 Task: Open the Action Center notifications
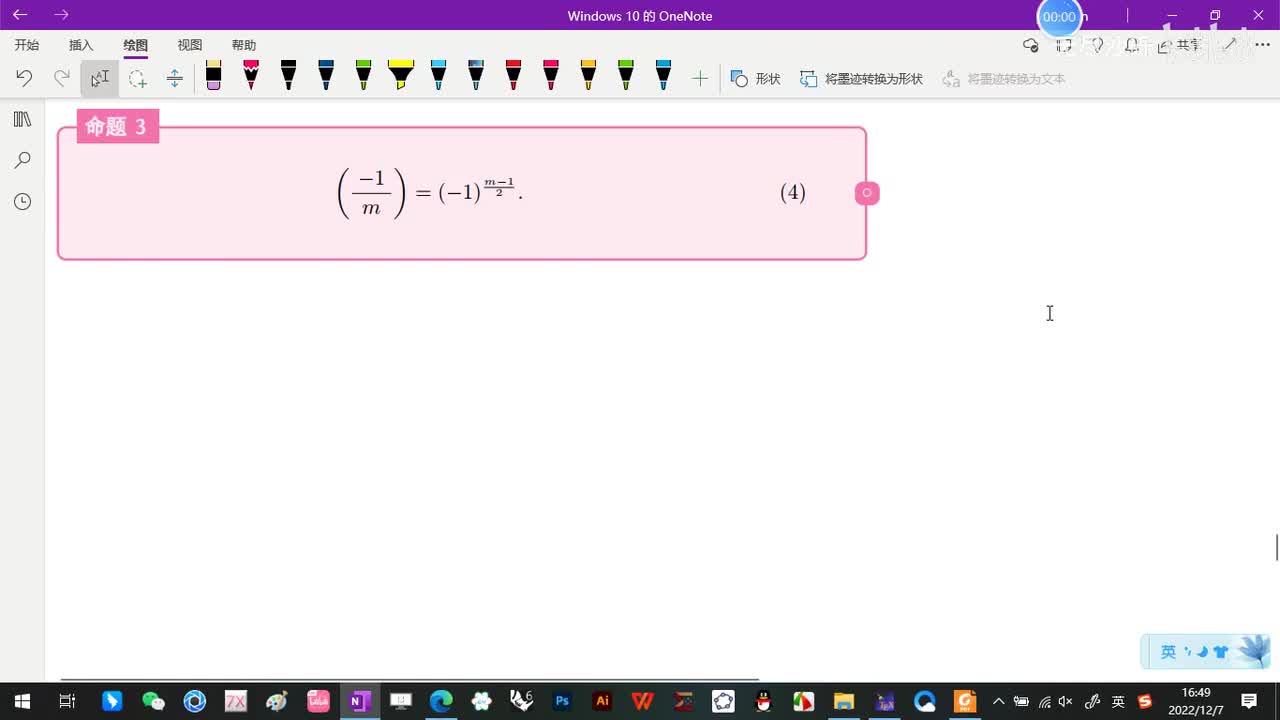coord(1249,701)
